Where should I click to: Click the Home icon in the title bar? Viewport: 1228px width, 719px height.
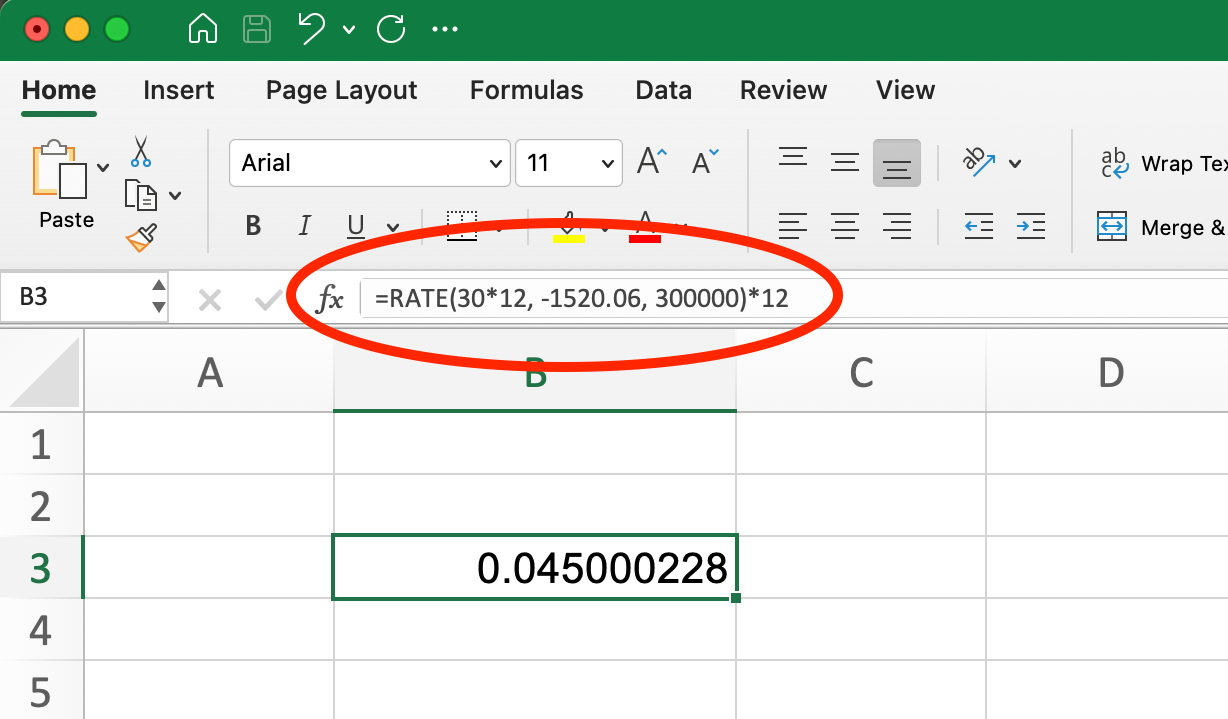pos(203,28)
